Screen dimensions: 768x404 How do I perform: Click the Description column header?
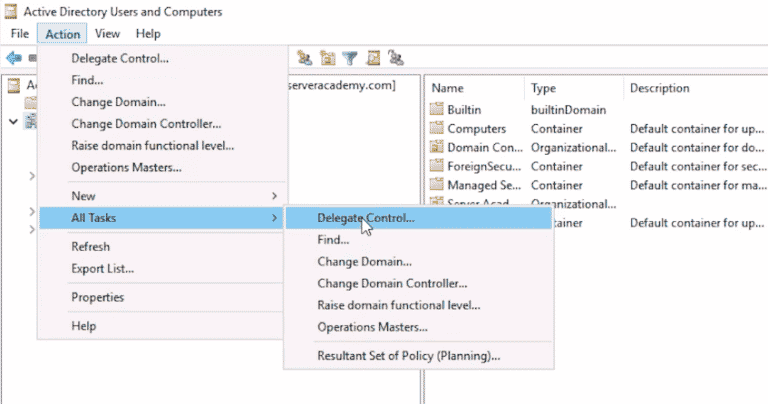tap(659, 88)
